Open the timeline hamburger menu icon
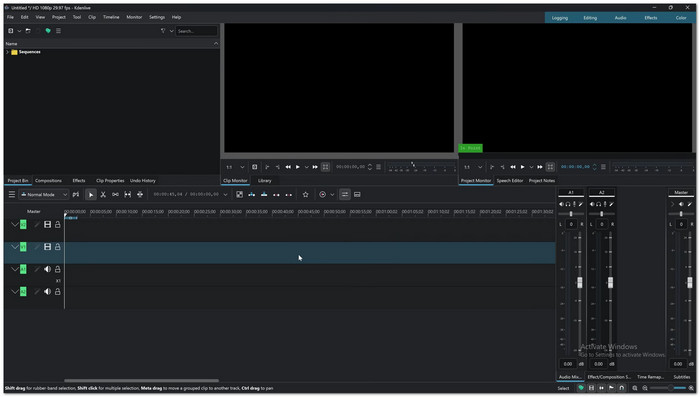 tap(12, 195)
